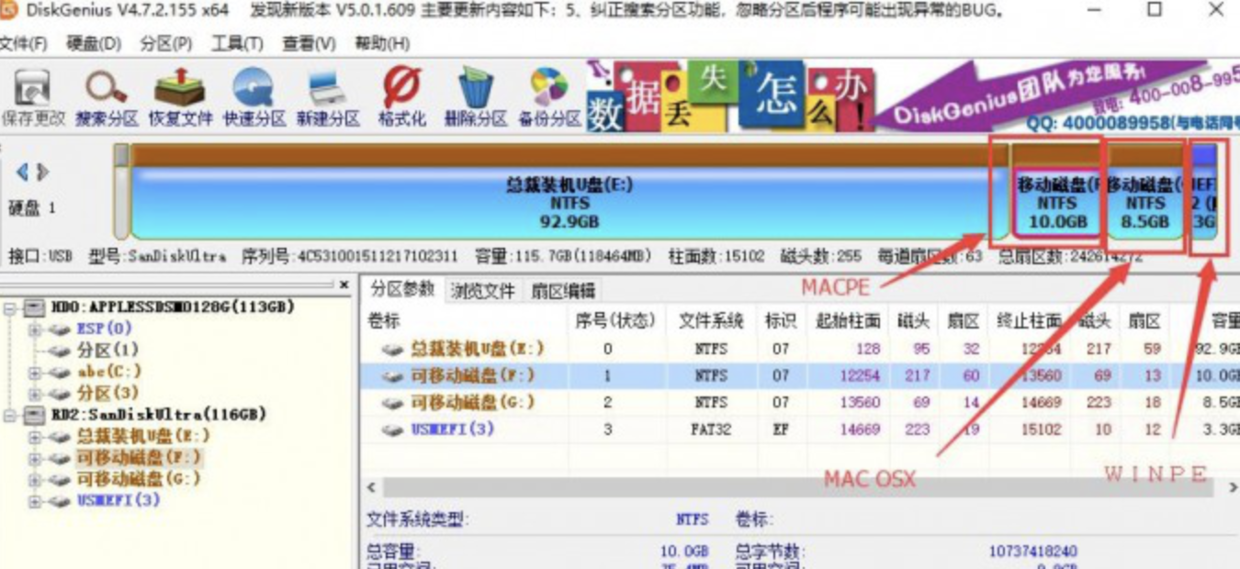Select the 可移动磁盘(F:) row in partition table
Image resolution: width=1240 pixels, height=569 pixels.
800,376
